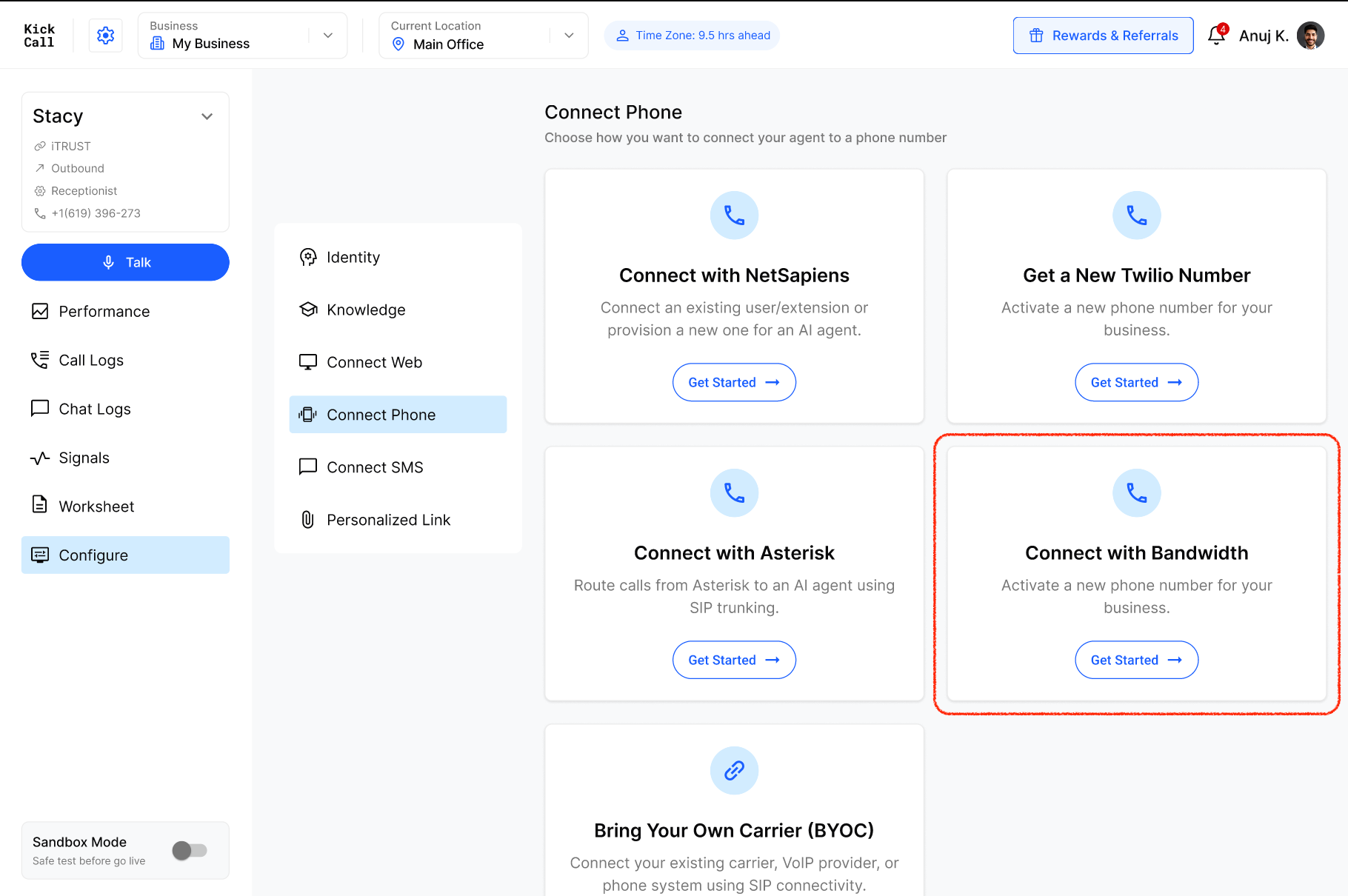Image resolution: width=1348 pixels, height=896 pixels.
Task: Click the BYOC link icon
Action: pyautogui.click(x=734, y=771)
